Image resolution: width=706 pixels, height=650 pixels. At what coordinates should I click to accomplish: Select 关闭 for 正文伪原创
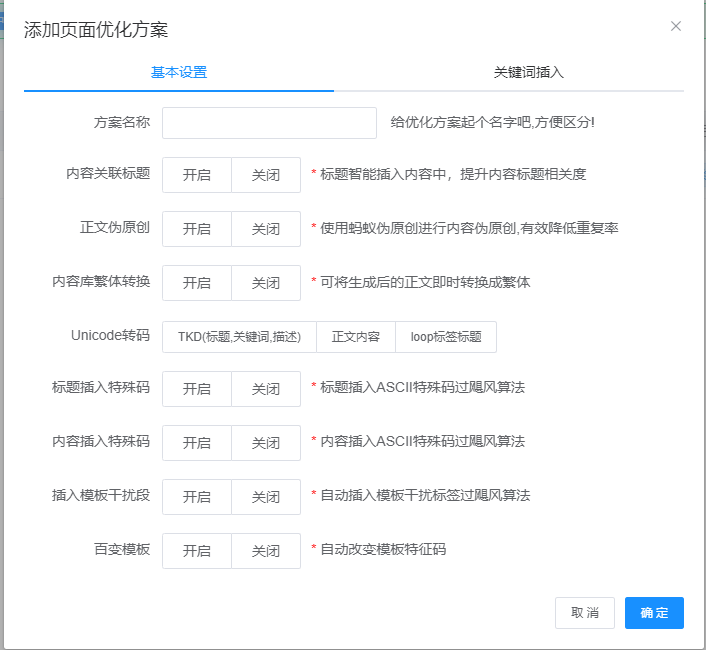266,229
